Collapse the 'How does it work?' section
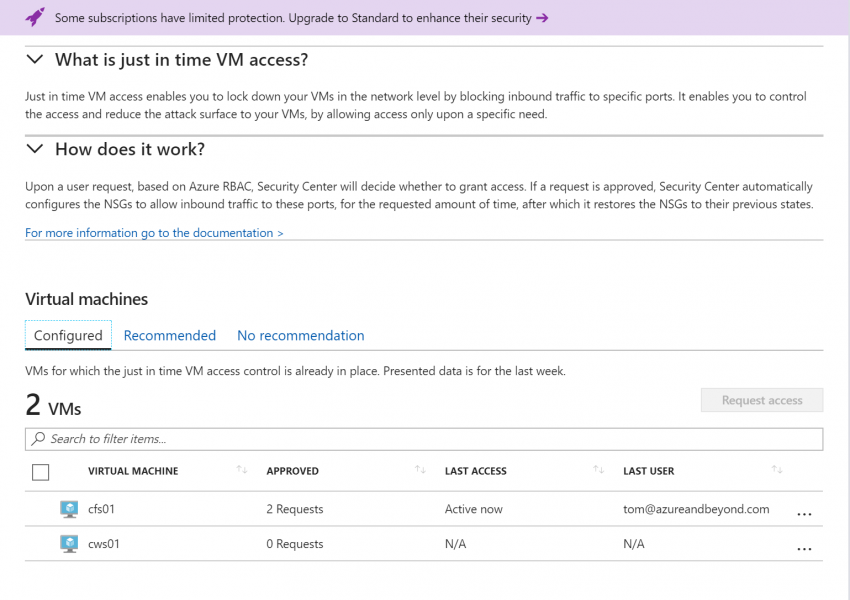850x600 pixels. (35, 149)
